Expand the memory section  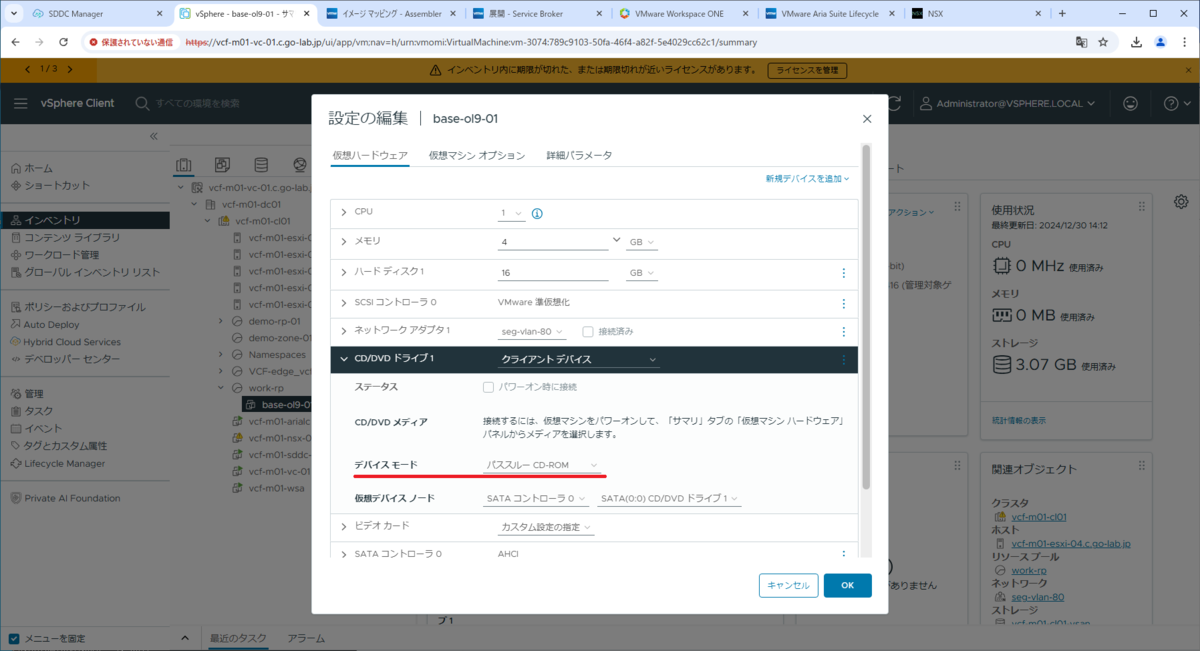(x=344, y=242)
